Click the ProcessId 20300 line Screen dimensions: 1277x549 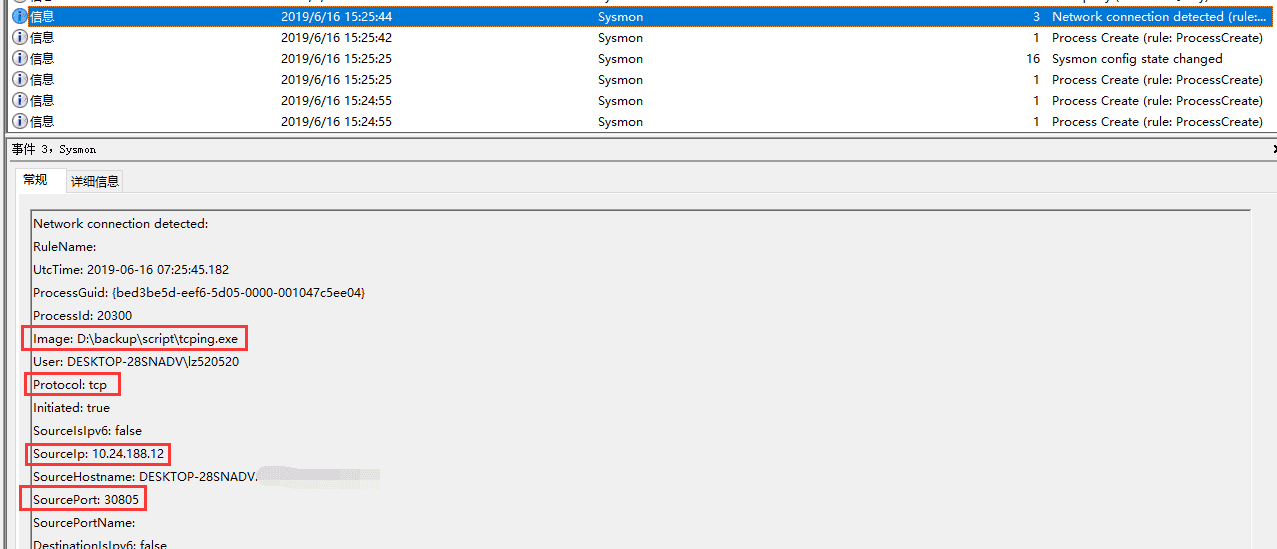(x=82, y=316)
